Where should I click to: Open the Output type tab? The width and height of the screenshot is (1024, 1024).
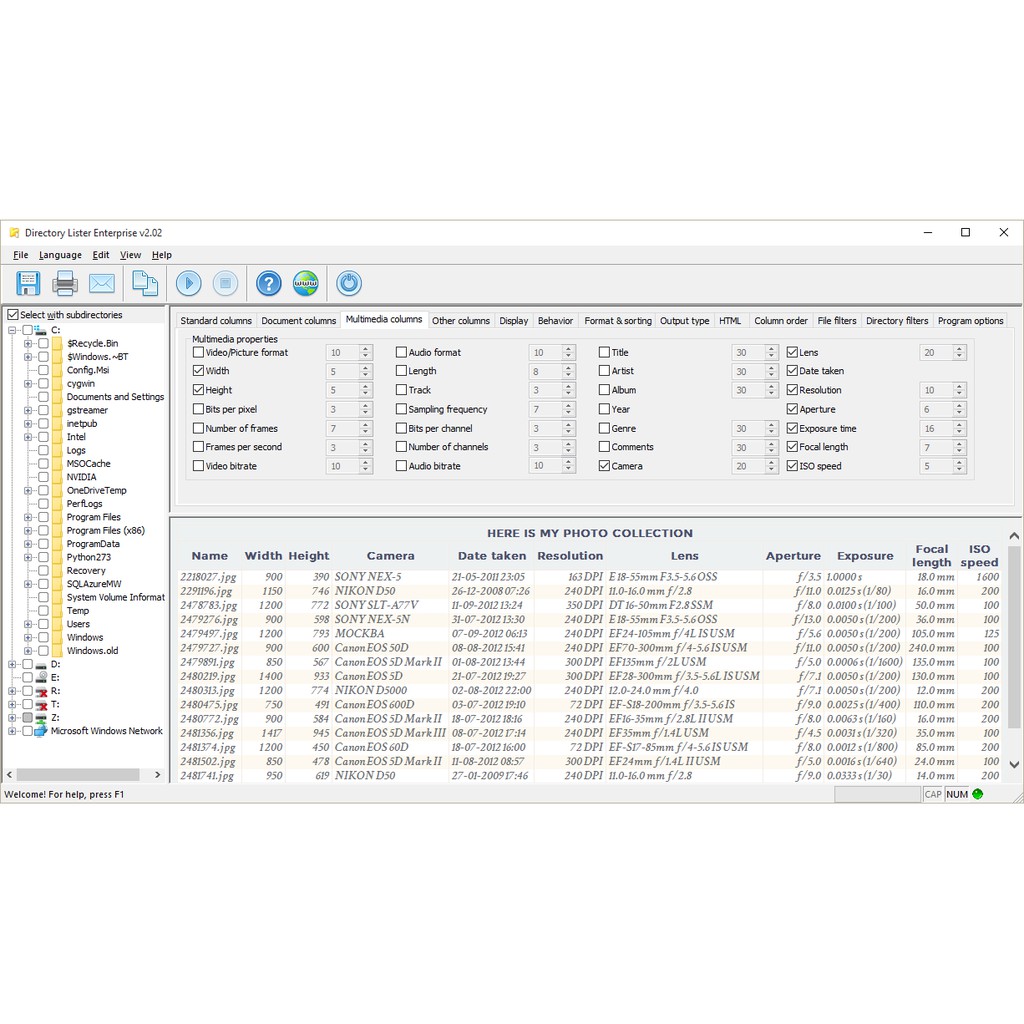684,321
